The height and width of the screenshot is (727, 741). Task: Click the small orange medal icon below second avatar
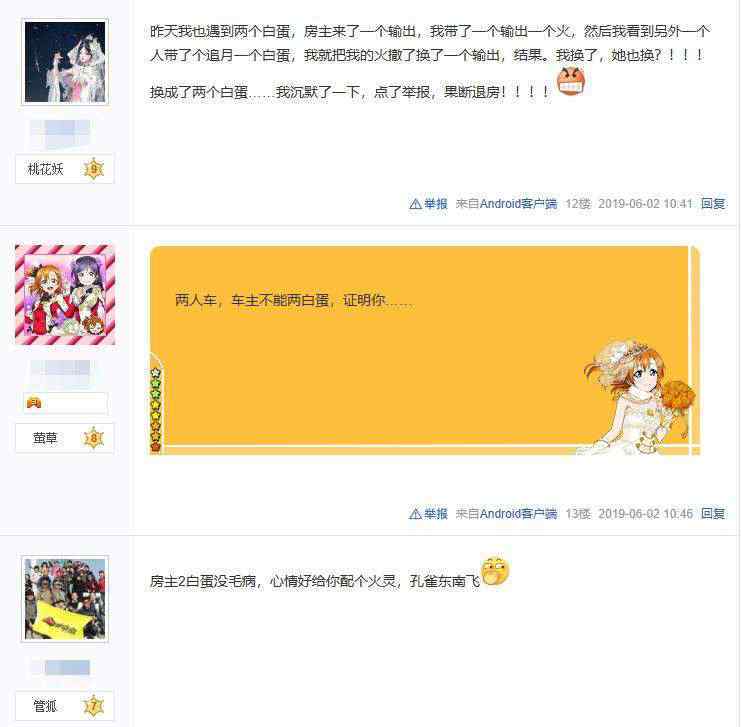(x=34, y=403)
